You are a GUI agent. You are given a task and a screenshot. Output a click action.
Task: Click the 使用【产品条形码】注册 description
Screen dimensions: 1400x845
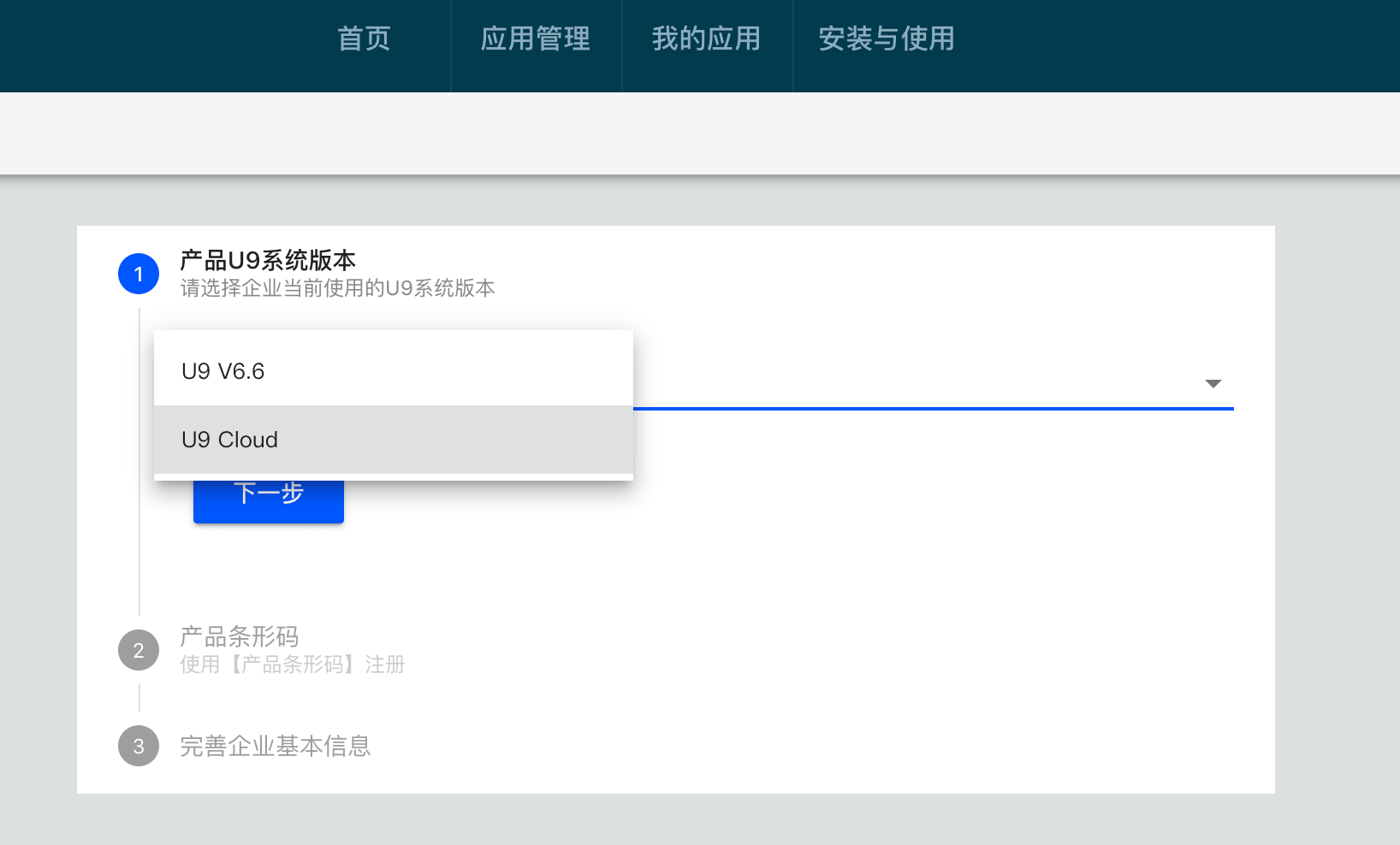293,665
